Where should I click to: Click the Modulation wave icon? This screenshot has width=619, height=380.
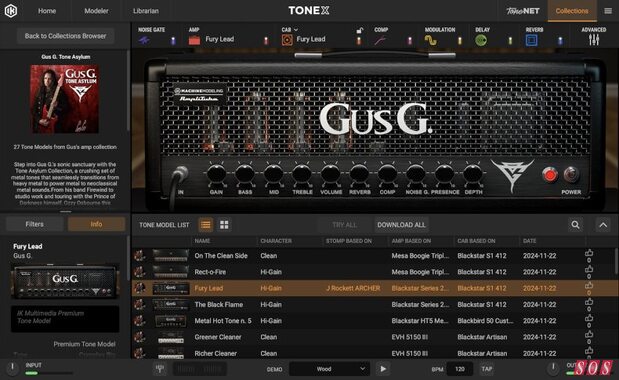tap(430, 40)
